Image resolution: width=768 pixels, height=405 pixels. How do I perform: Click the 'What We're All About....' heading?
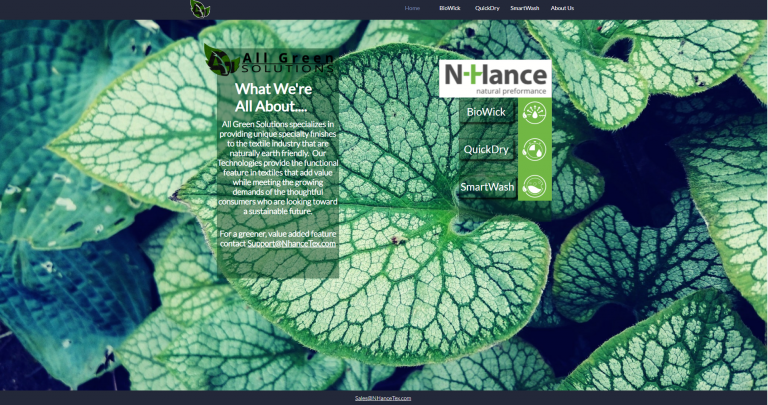coord(271,97)
